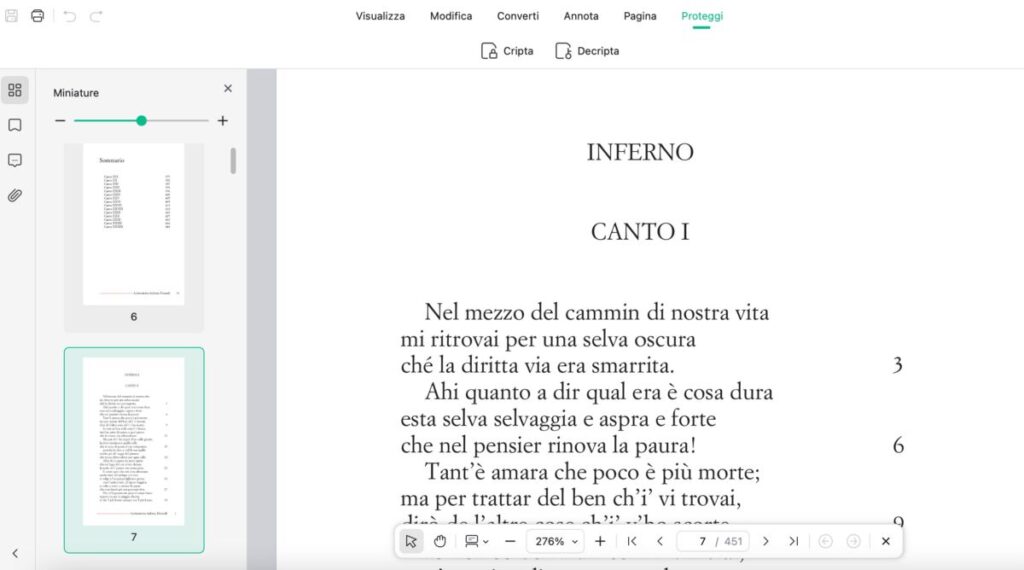The width and height of the screenshot is (1024, 570).
Task: Close the Miniature panel
Action: click(228, 88)
